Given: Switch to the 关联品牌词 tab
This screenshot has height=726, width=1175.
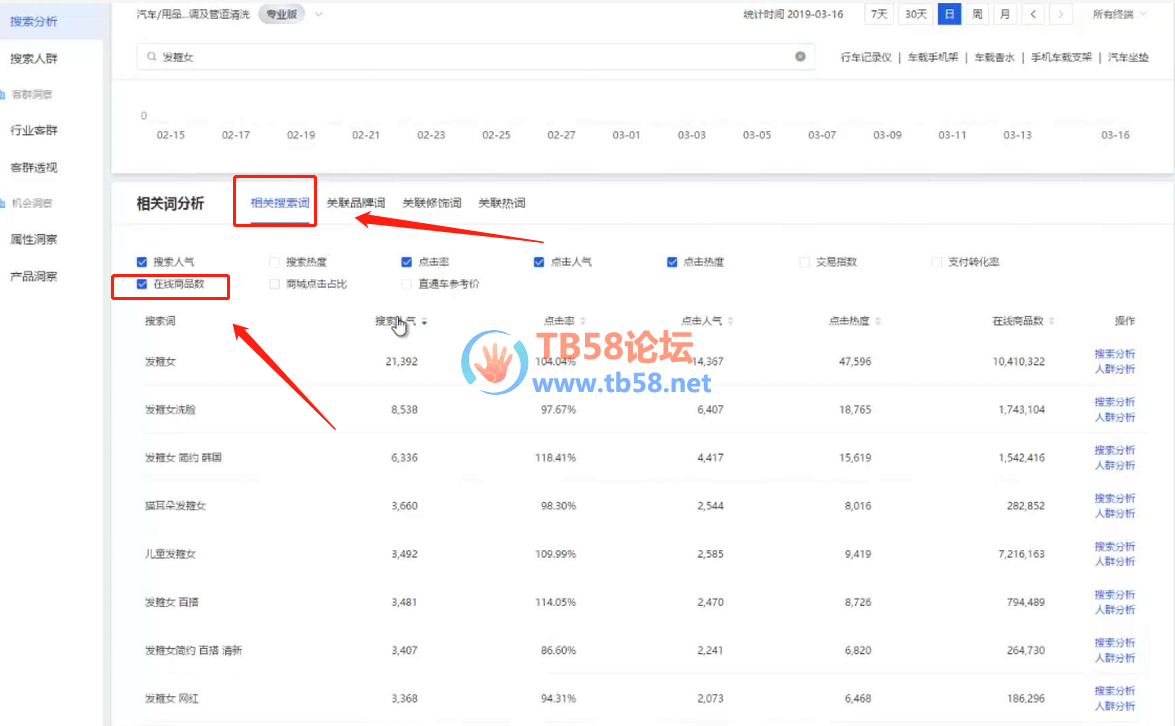Looking at the screenshot, I should pyautogui.click(x=356, y=203).
